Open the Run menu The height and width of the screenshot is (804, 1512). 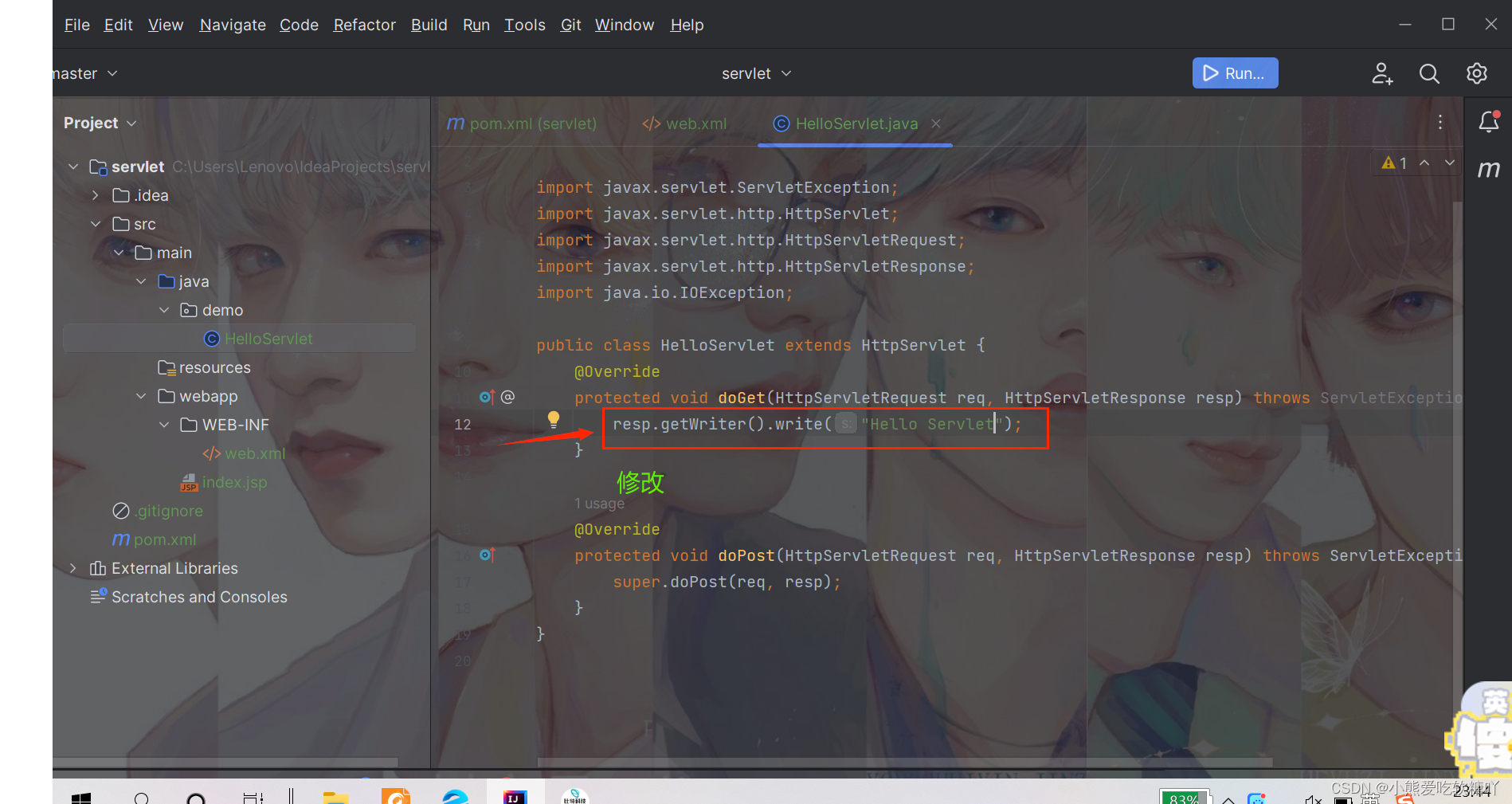tap(476, 25)
